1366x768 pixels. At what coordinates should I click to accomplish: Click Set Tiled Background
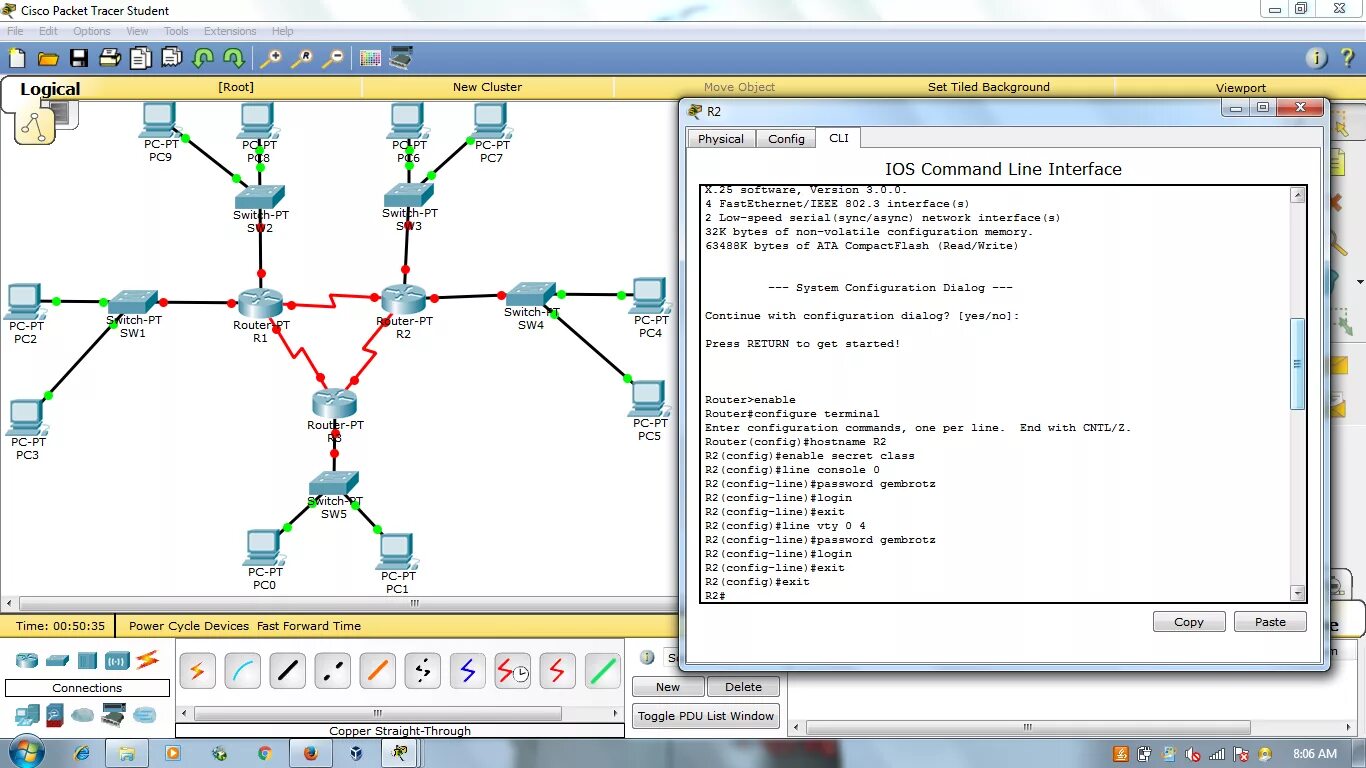(989, 87)
